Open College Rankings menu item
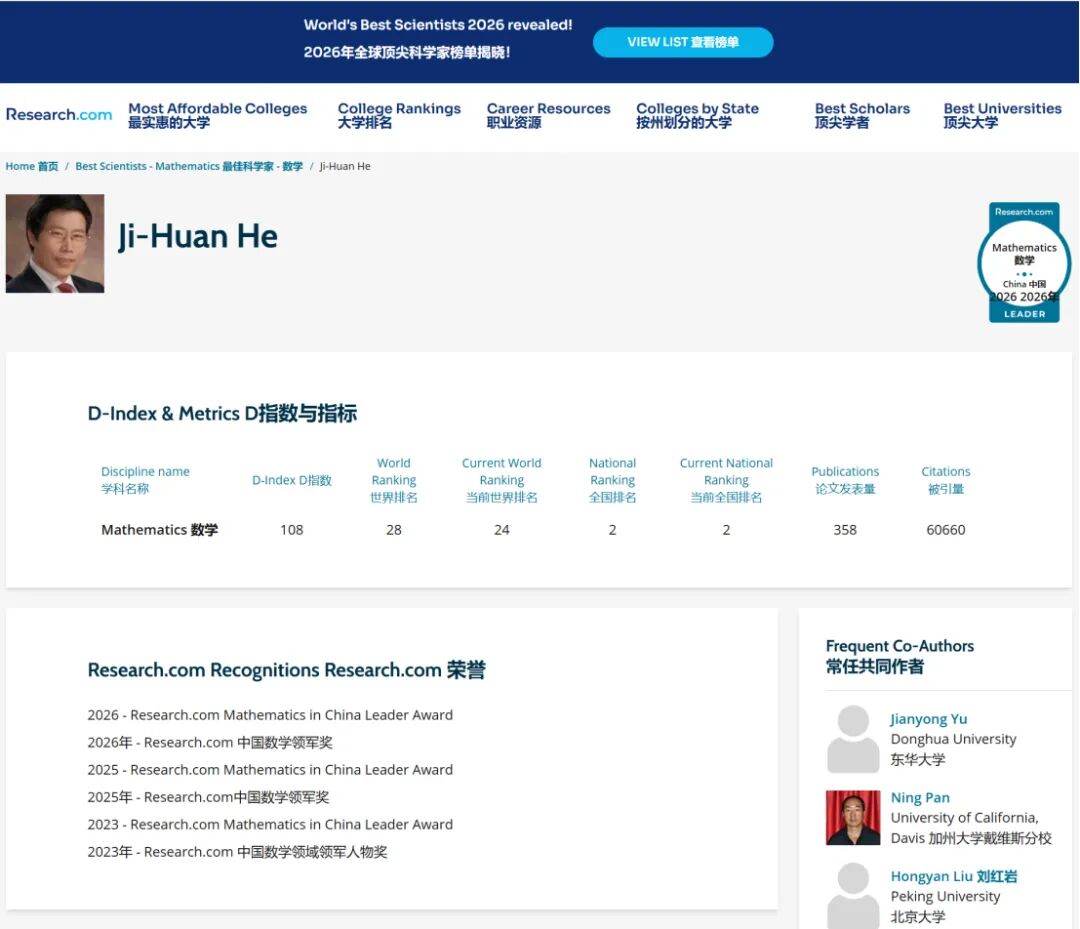 point(399,115)
